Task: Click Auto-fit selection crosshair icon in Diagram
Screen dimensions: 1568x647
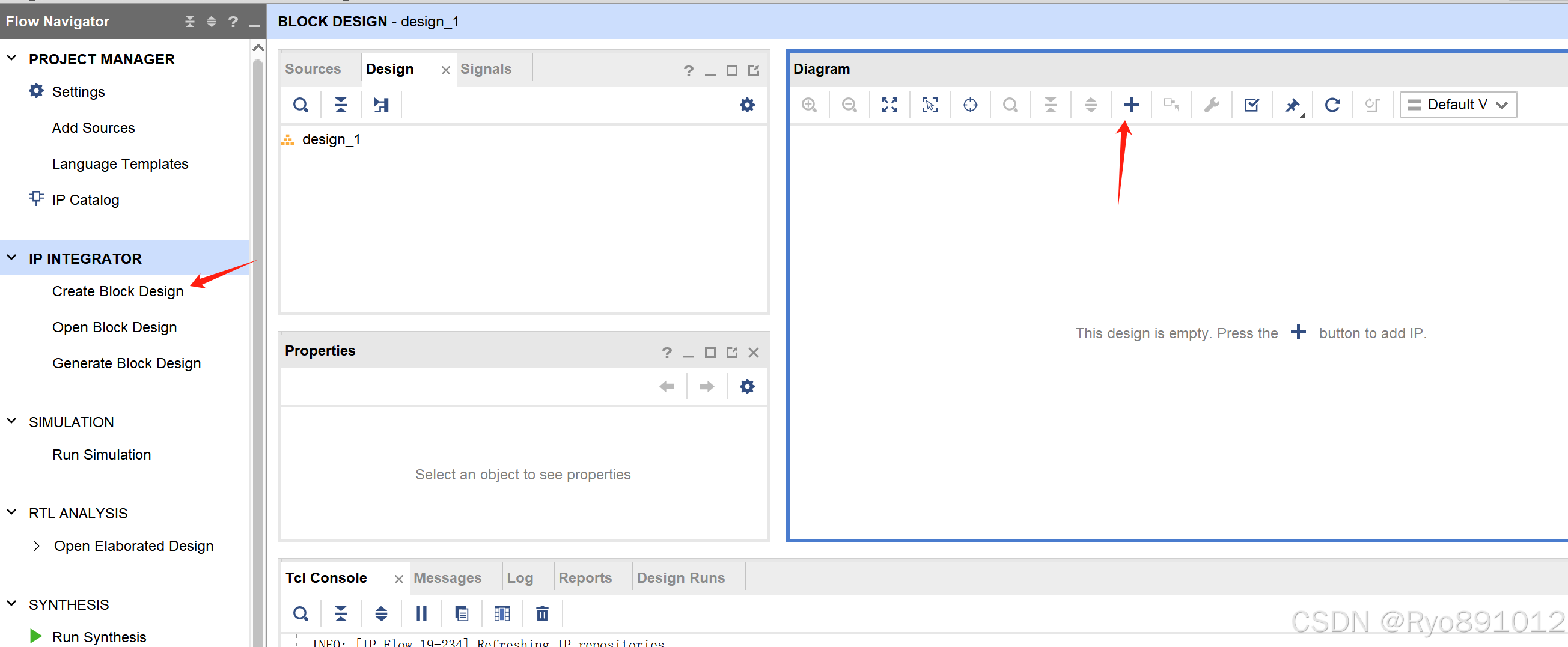Action: pos(969,105)
